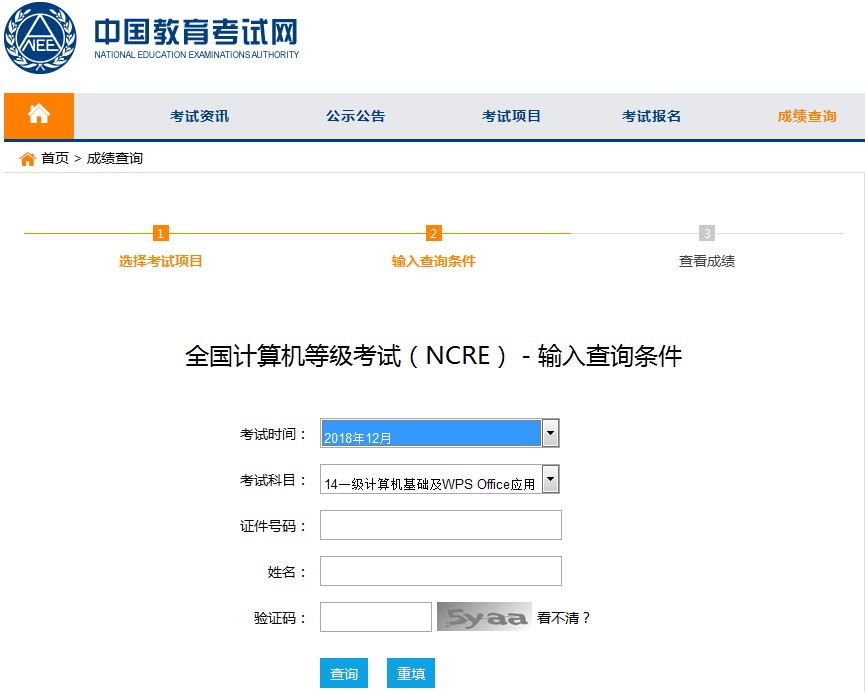Open 公示公告 navigation menu
Image resolution: width=865 pixels, height=692 pixels.
point(355,116)
